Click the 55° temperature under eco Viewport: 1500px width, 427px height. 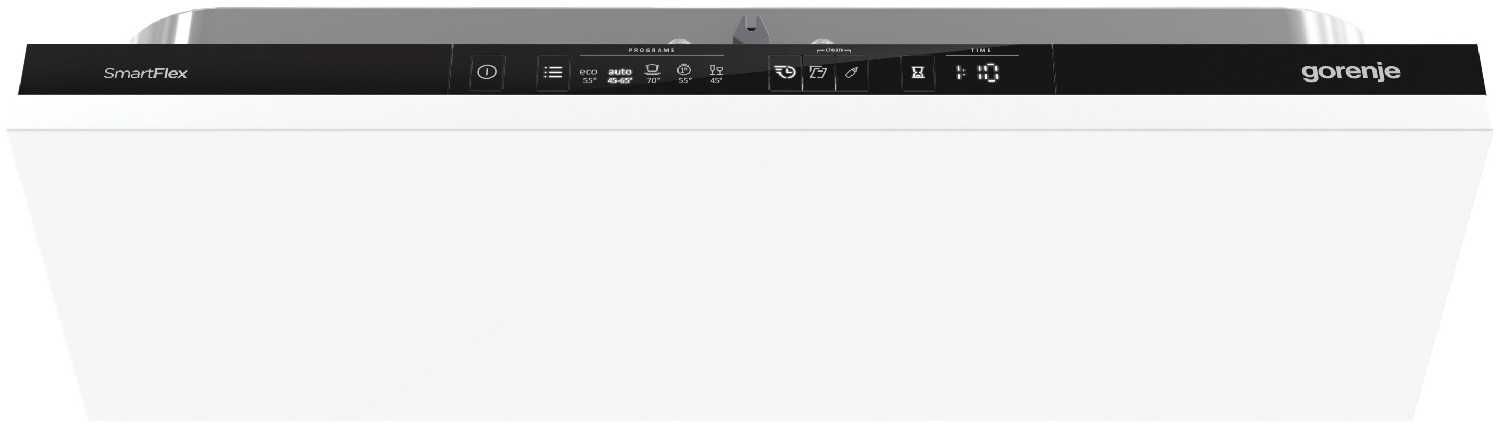[588, 81]
